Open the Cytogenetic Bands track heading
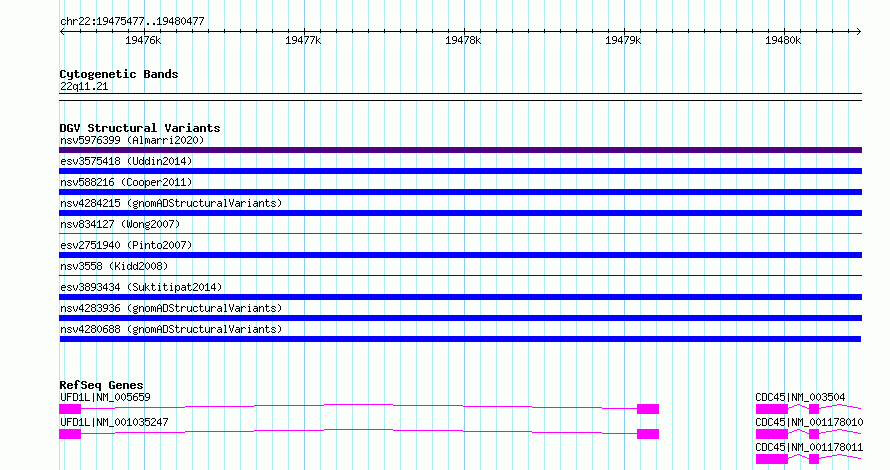Viewport: 890px width, 470px height. [x=119, y=74]
